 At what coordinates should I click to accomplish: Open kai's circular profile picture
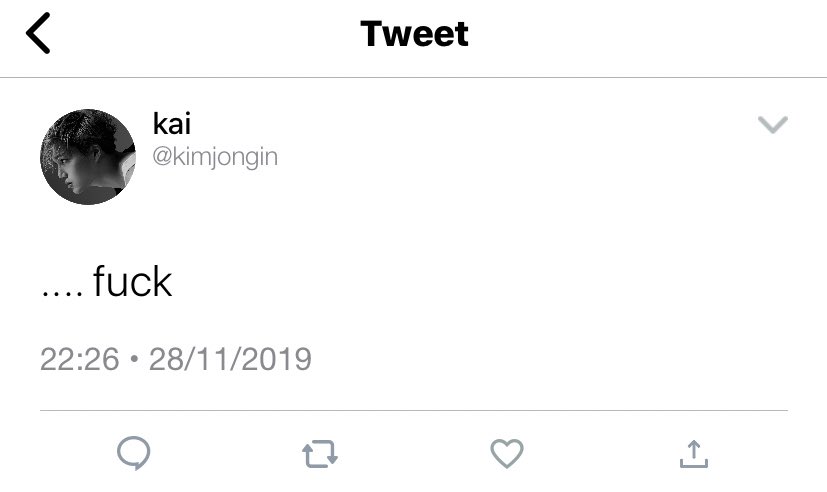point(88,157)
